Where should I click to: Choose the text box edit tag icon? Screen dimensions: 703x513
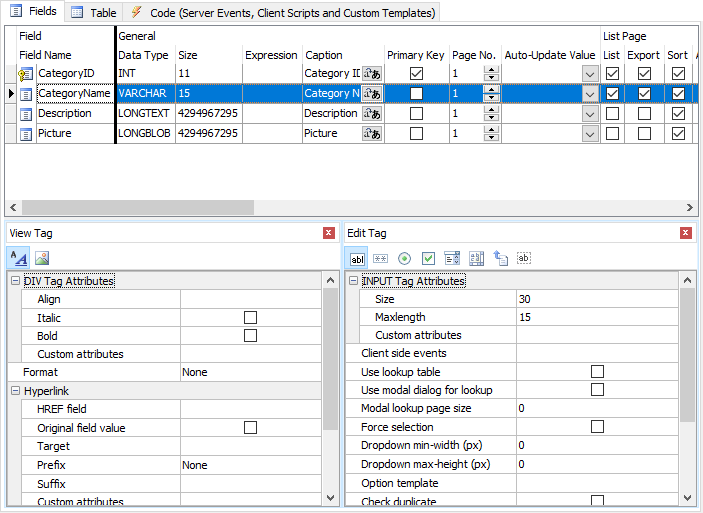pyautogui.click(x=358, y=258)
